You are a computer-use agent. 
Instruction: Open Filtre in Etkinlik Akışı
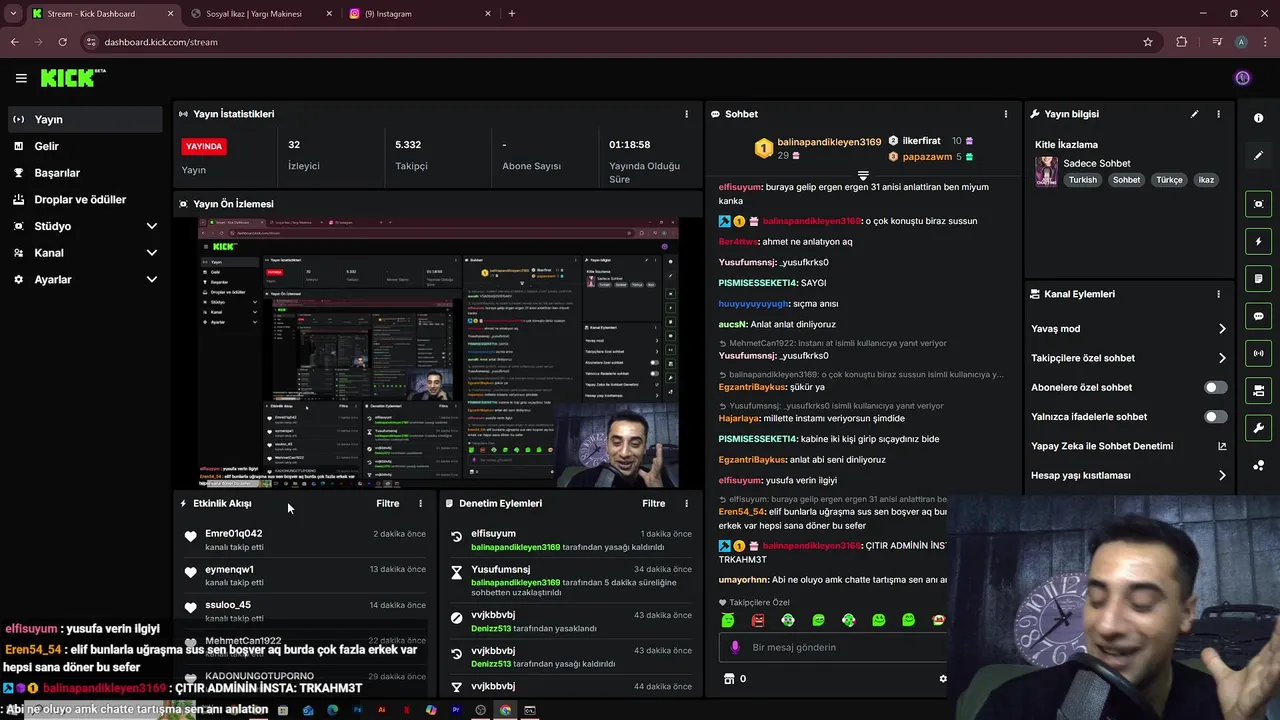(x=387, y=504)
